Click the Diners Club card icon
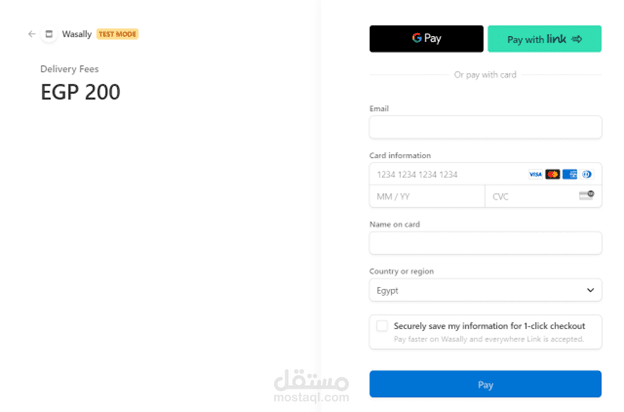Image resolution: width=624 pixels, height=412 pixels. pos(586,174)
